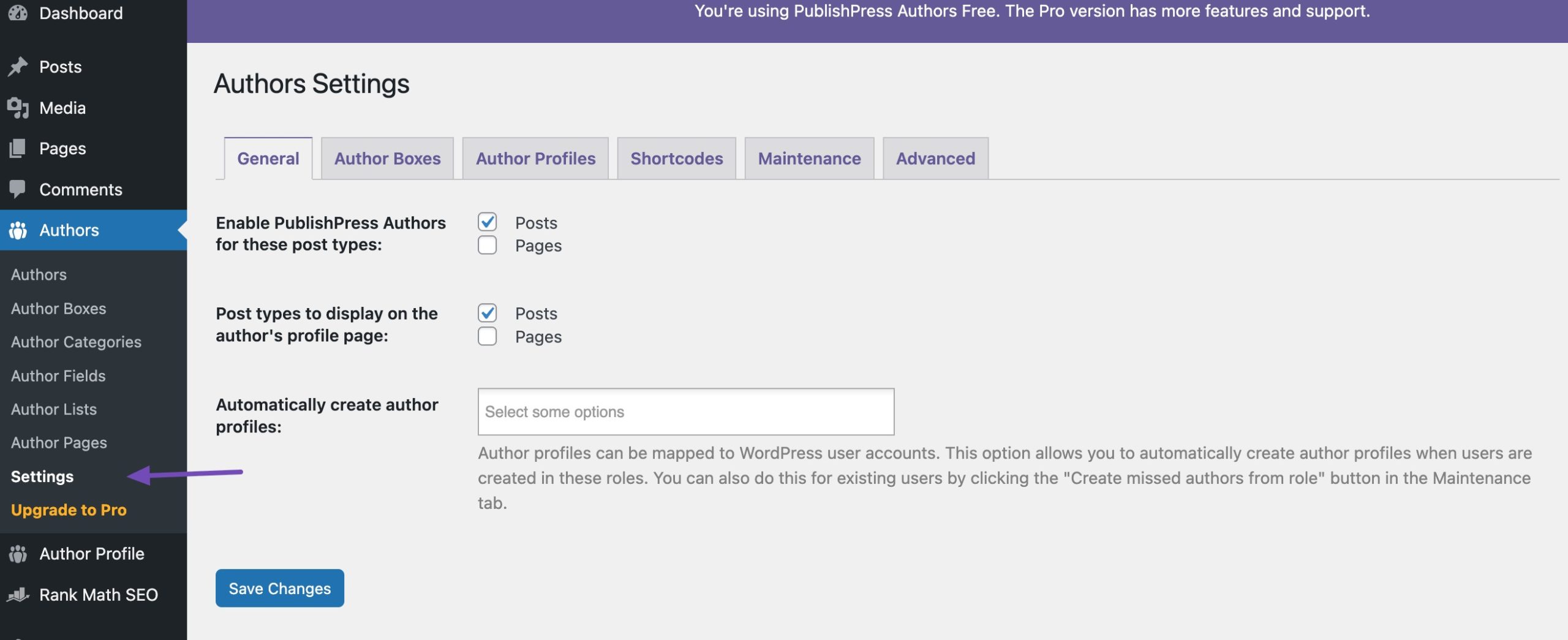Click the Pages document icon
The image size is (1568, 640).
pyautogui.click(x=18, y=148)
